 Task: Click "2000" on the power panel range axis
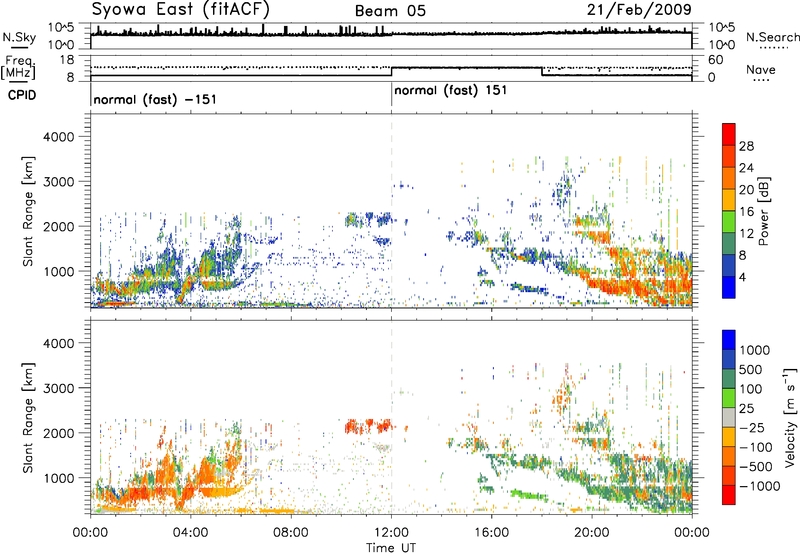click(x=59, y=226)
